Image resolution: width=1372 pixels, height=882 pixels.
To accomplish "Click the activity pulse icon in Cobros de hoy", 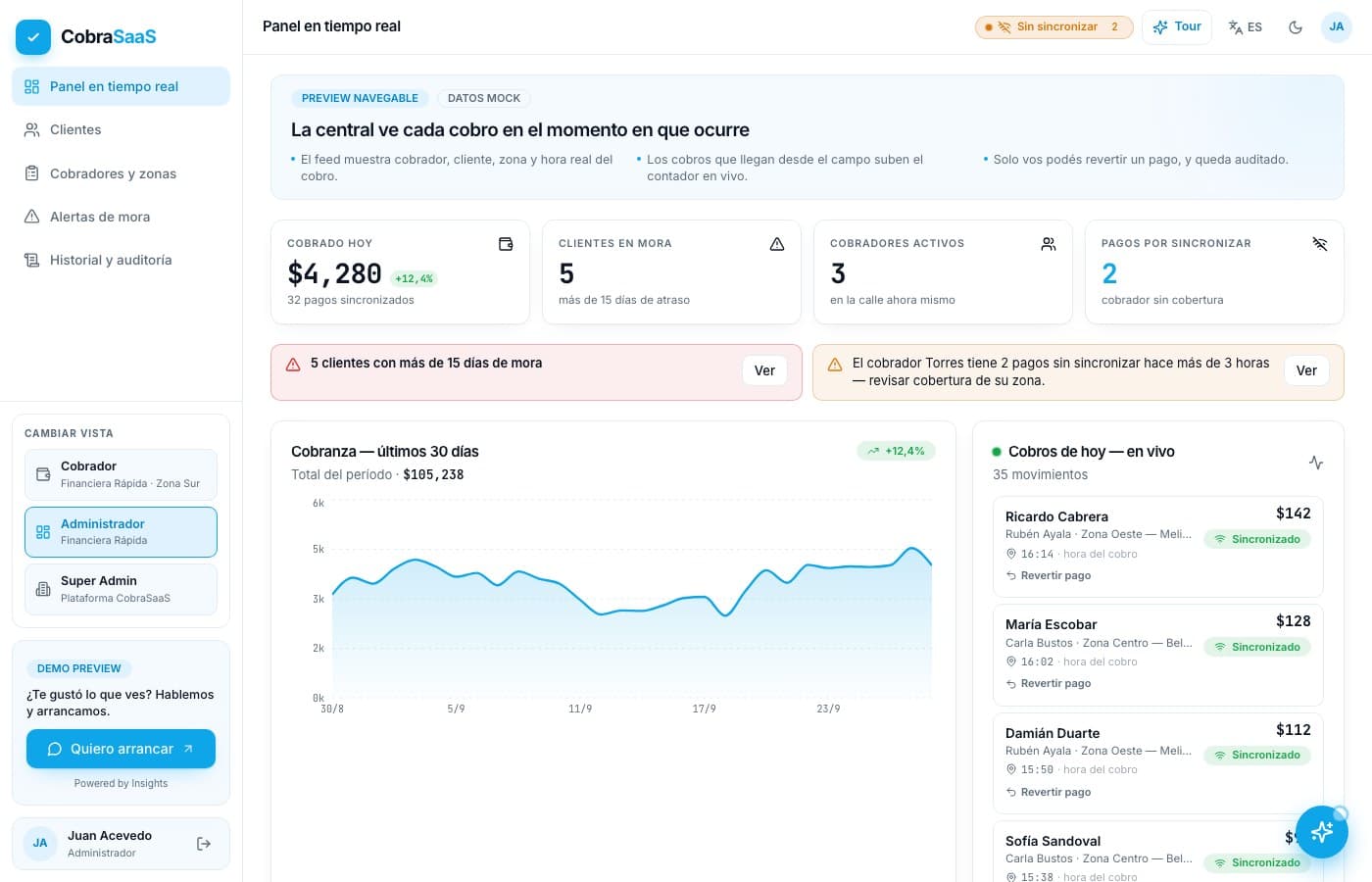I will [1316, 463].
